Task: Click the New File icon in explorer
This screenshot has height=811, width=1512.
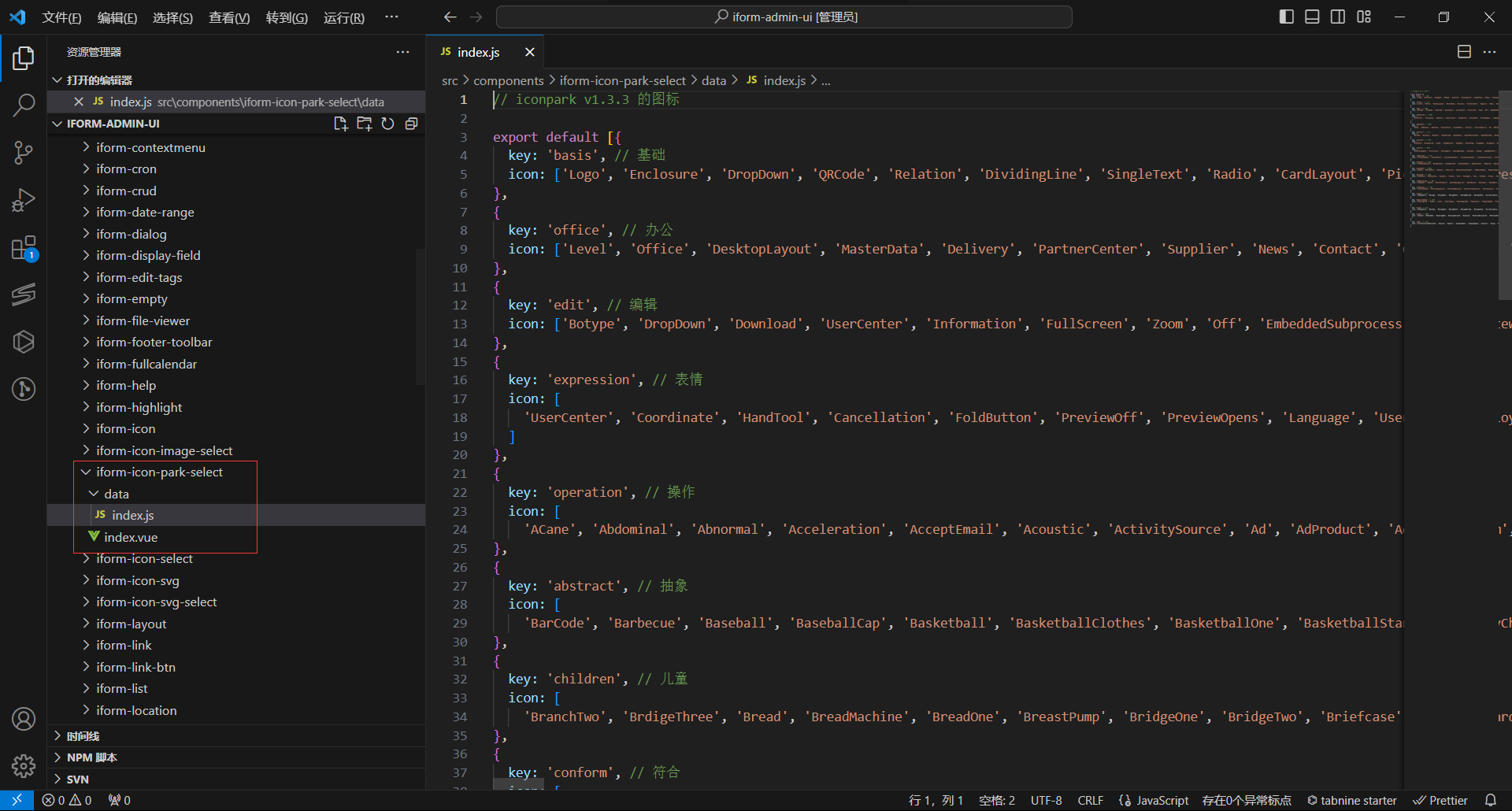Action: click(340, 124)
